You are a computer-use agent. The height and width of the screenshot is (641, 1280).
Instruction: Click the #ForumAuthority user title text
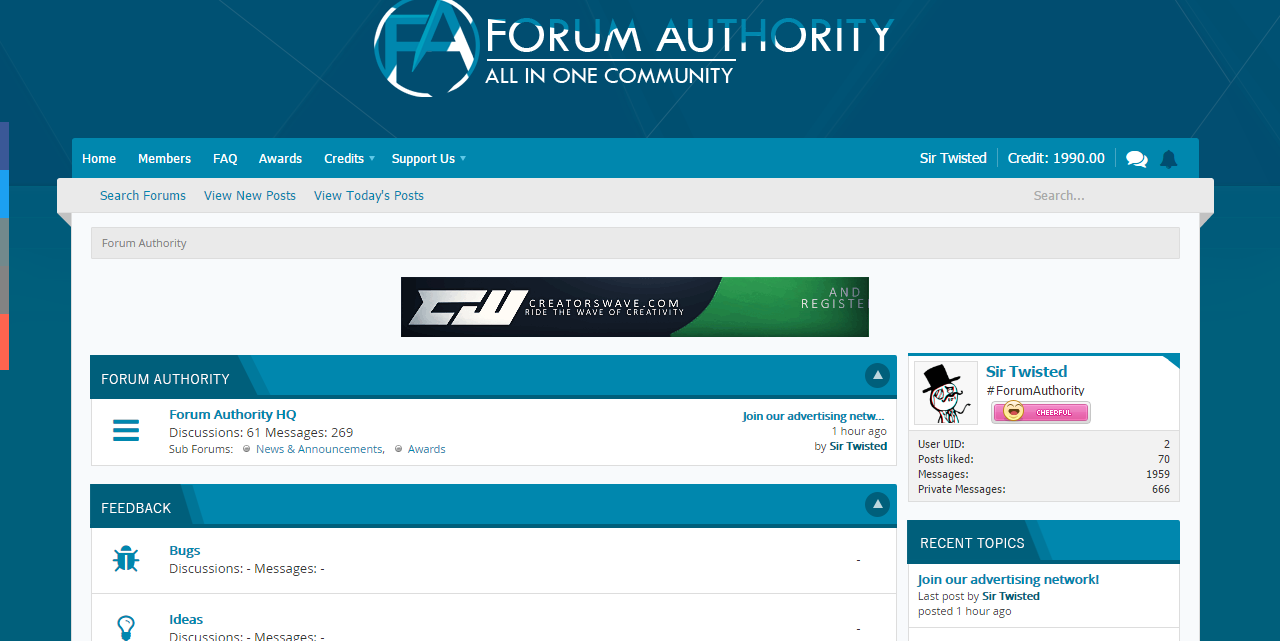(x=1035, y=391)
